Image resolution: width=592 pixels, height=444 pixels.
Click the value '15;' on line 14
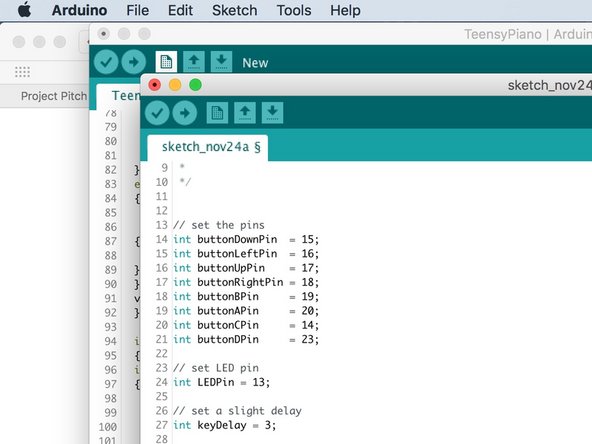pyautogui.click(x=310, y=239)
